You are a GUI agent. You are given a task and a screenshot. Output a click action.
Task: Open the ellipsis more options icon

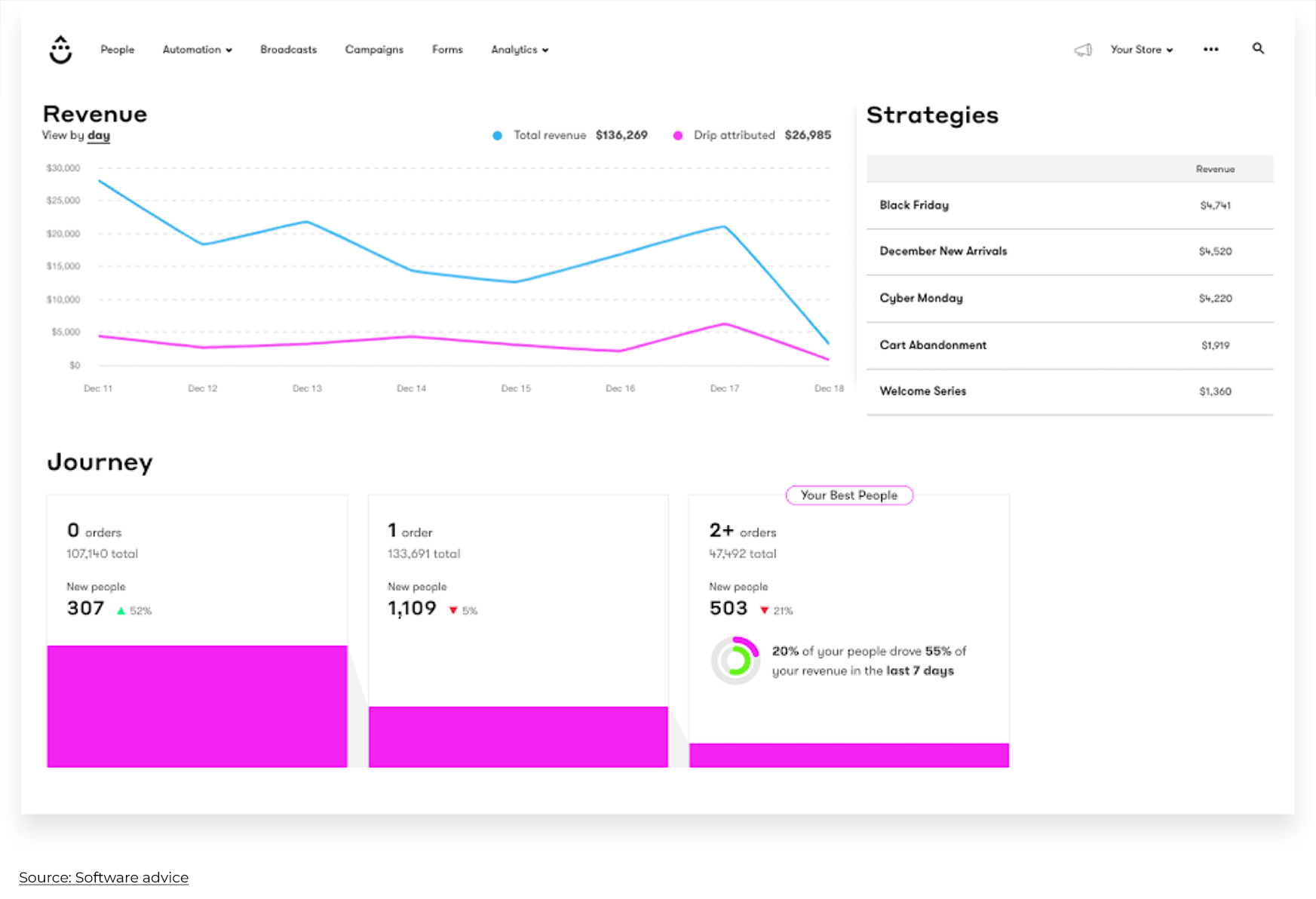1211,48
